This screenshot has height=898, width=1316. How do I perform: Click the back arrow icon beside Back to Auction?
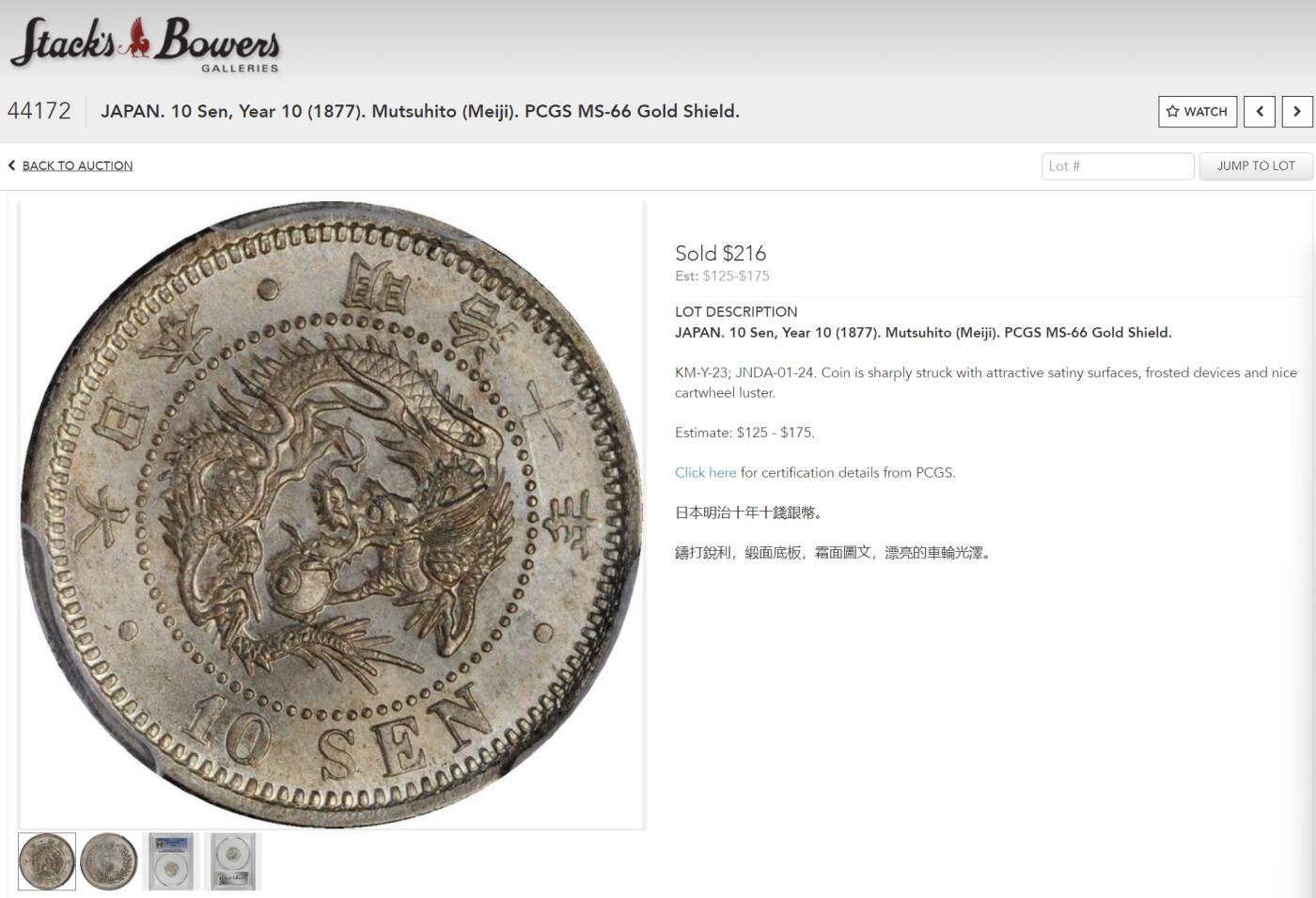point(12,165)
